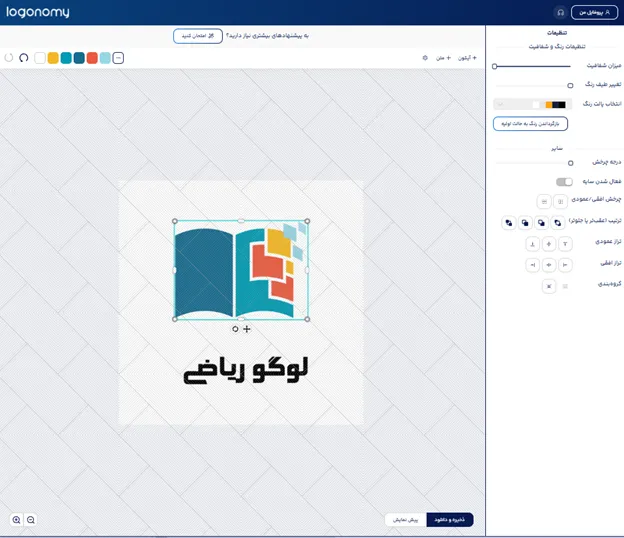Add an icon with '+ آیکون' button
The image size is (624, 538).
point(467,58)
